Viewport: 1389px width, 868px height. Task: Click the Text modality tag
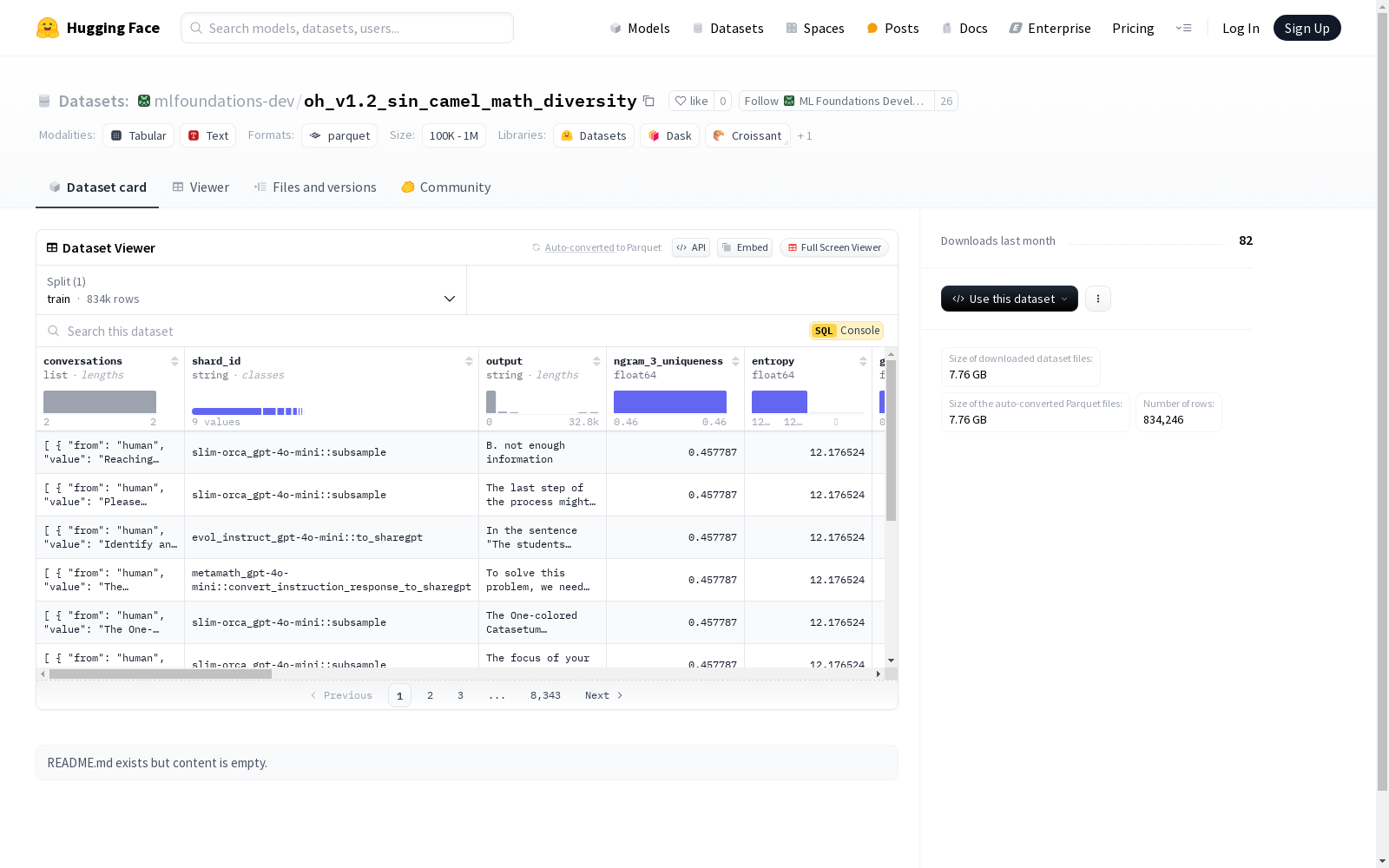[x=208, y=135]
